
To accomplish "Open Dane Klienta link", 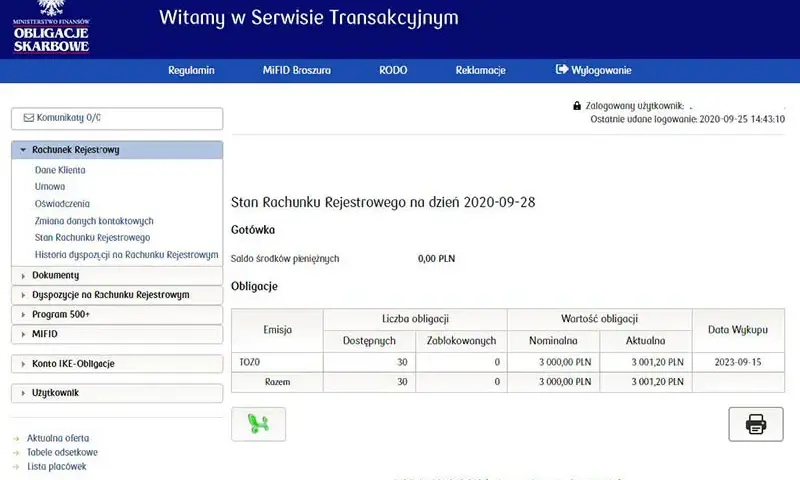I will 60,170.
